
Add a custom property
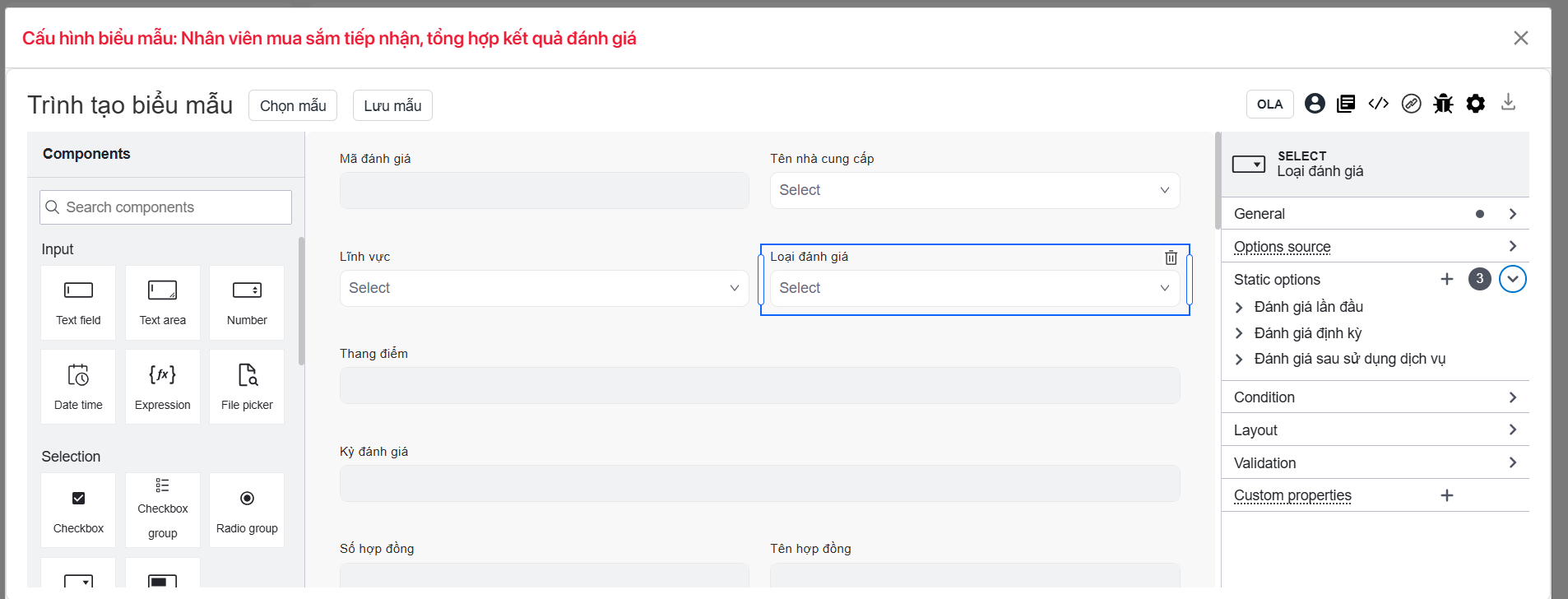1447,495
